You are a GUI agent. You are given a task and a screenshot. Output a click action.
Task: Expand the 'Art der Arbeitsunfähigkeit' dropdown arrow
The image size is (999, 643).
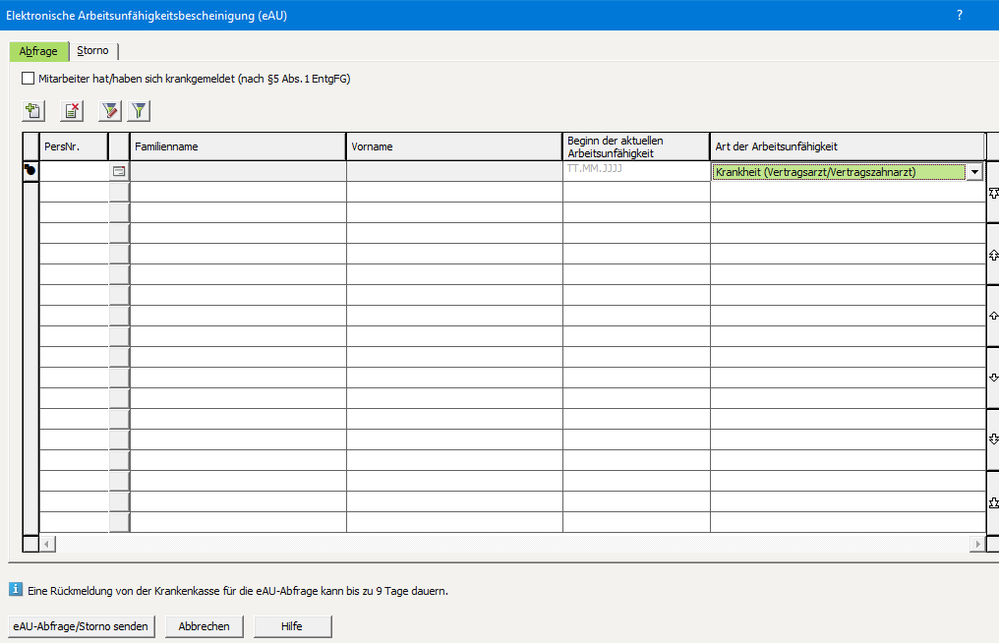coord(974,172)
